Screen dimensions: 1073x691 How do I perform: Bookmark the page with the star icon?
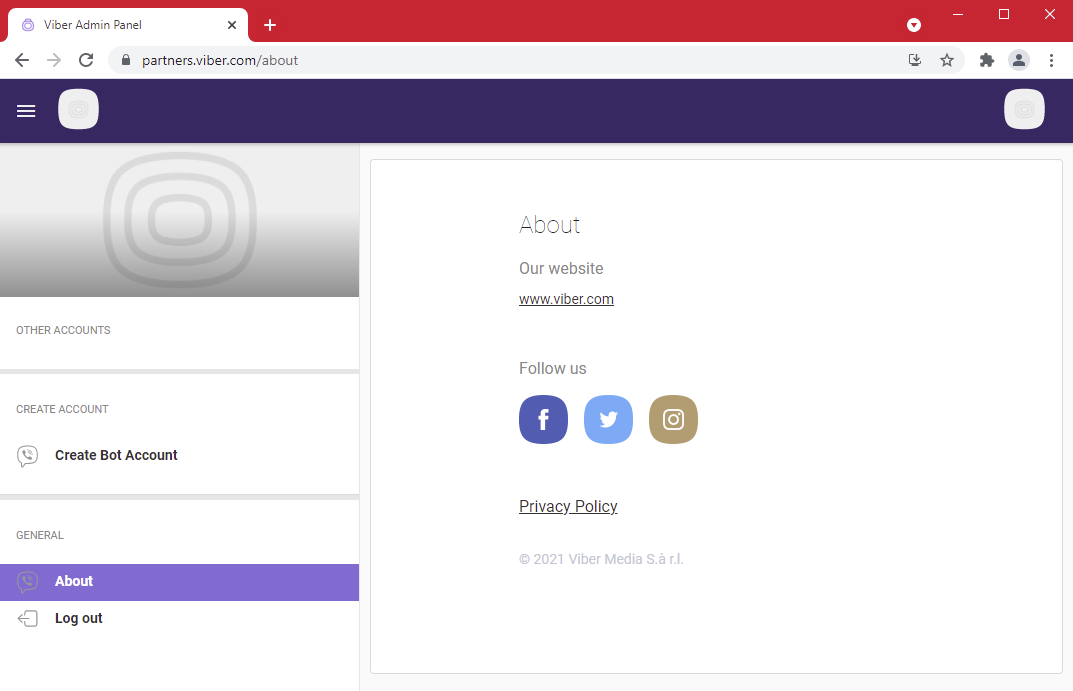tap(947, 60)
